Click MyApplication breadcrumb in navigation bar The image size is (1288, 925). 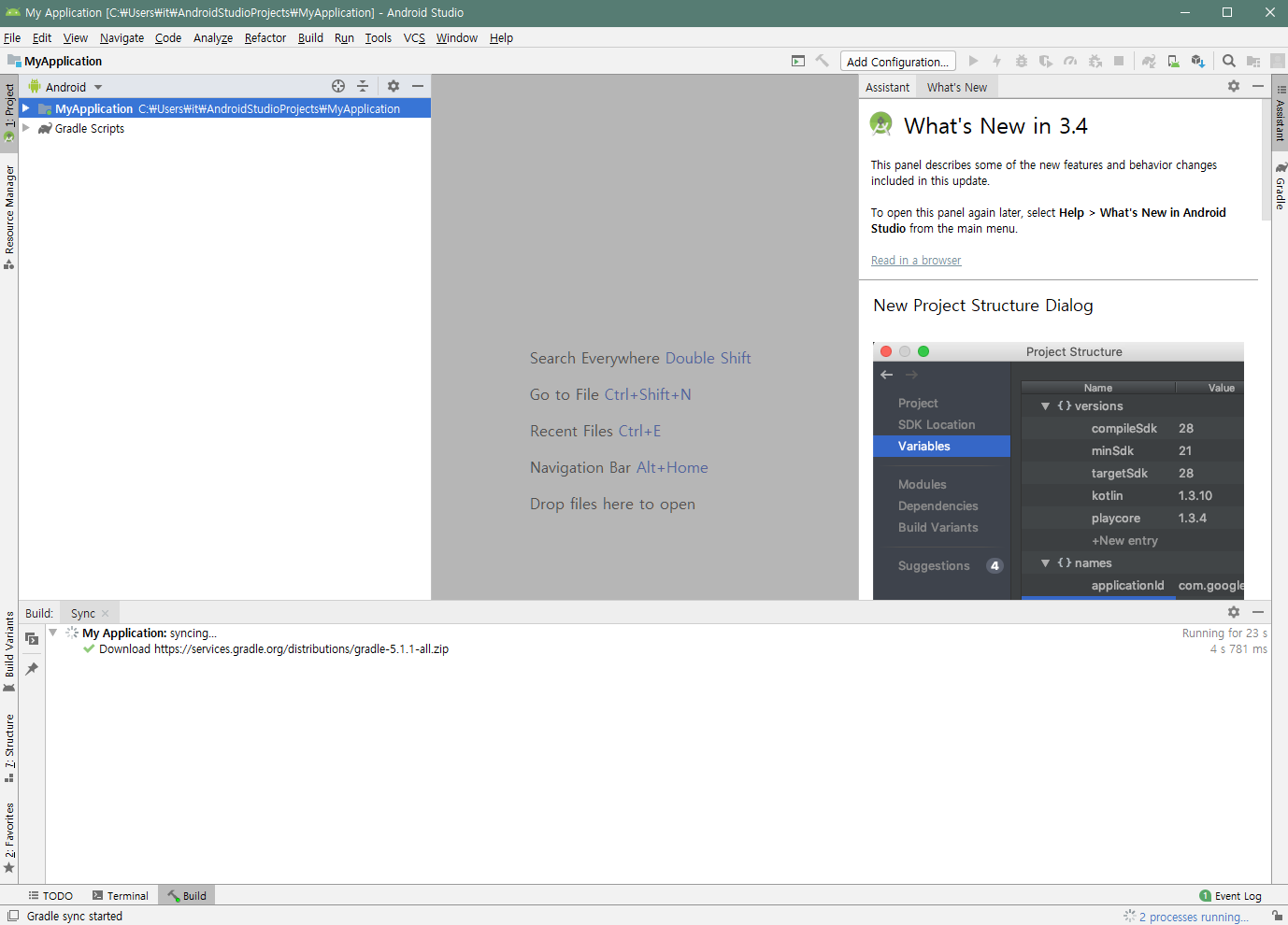[x=55, y=61]
